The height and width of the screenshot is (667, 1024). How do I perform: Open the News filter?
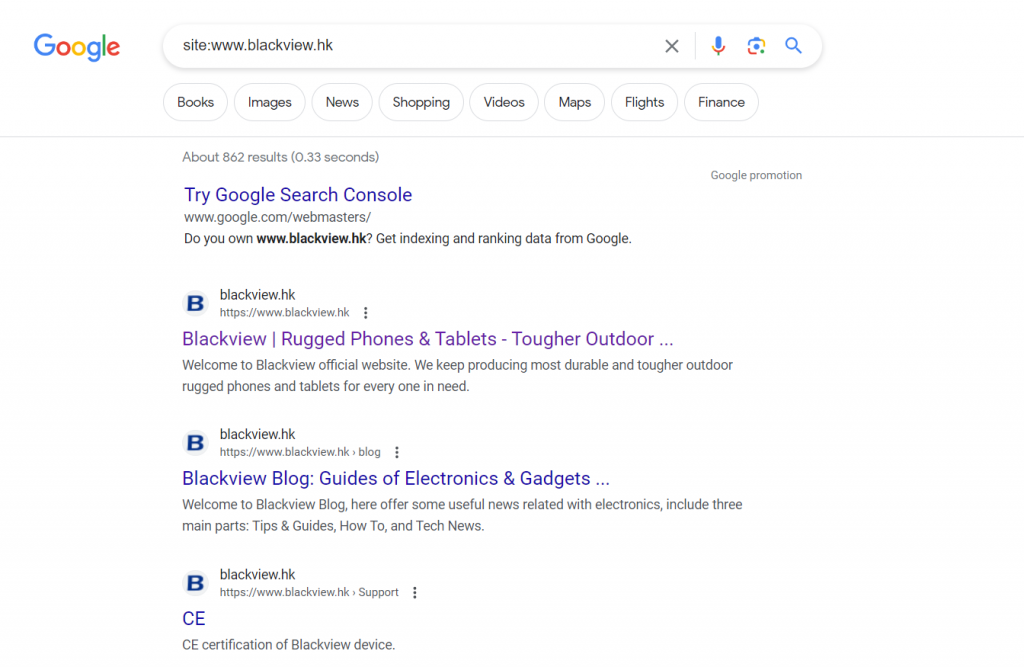(342, 103)
